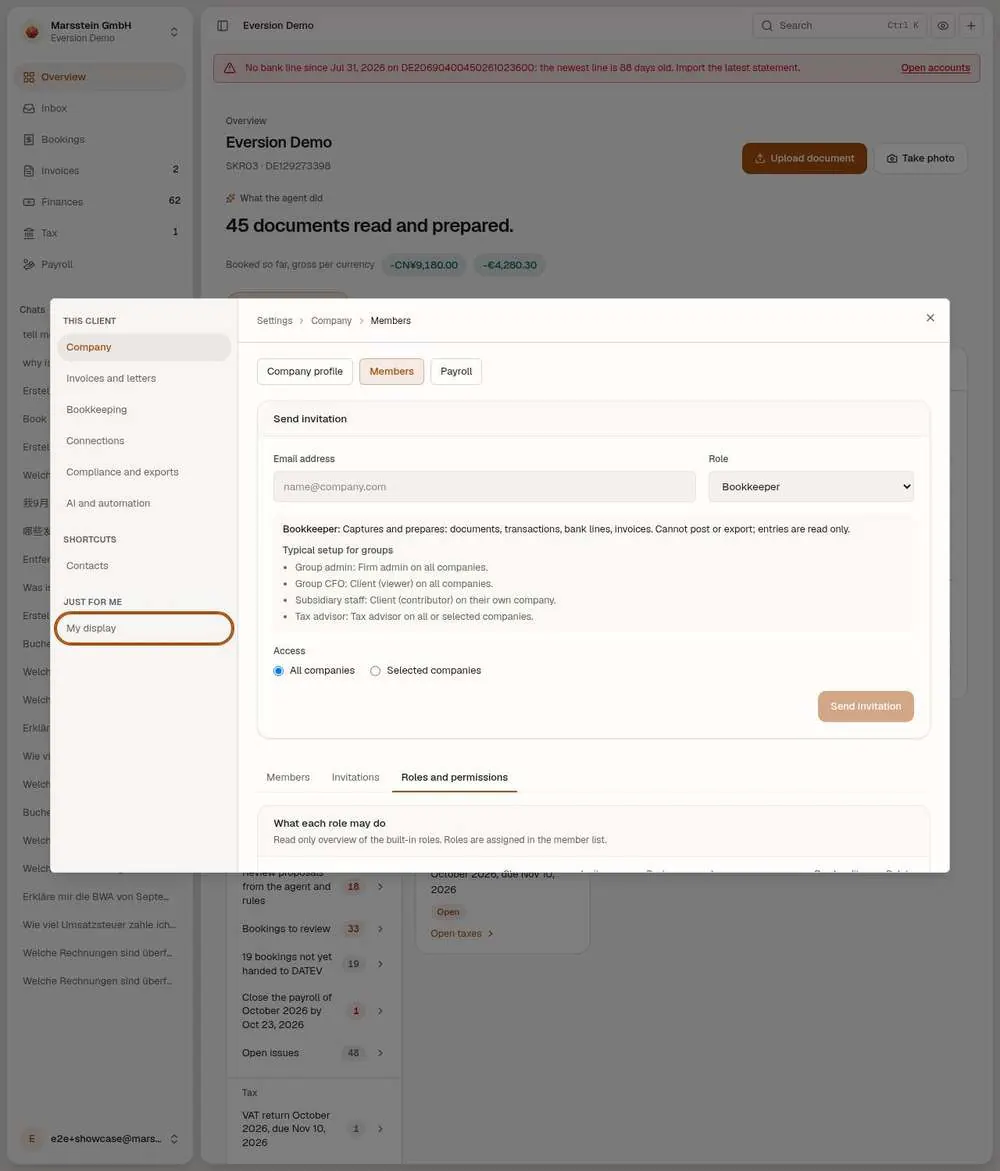Viewport: 1000px width, 1171px height.
Task: Click the Take photo button
Action: (920, 158)
